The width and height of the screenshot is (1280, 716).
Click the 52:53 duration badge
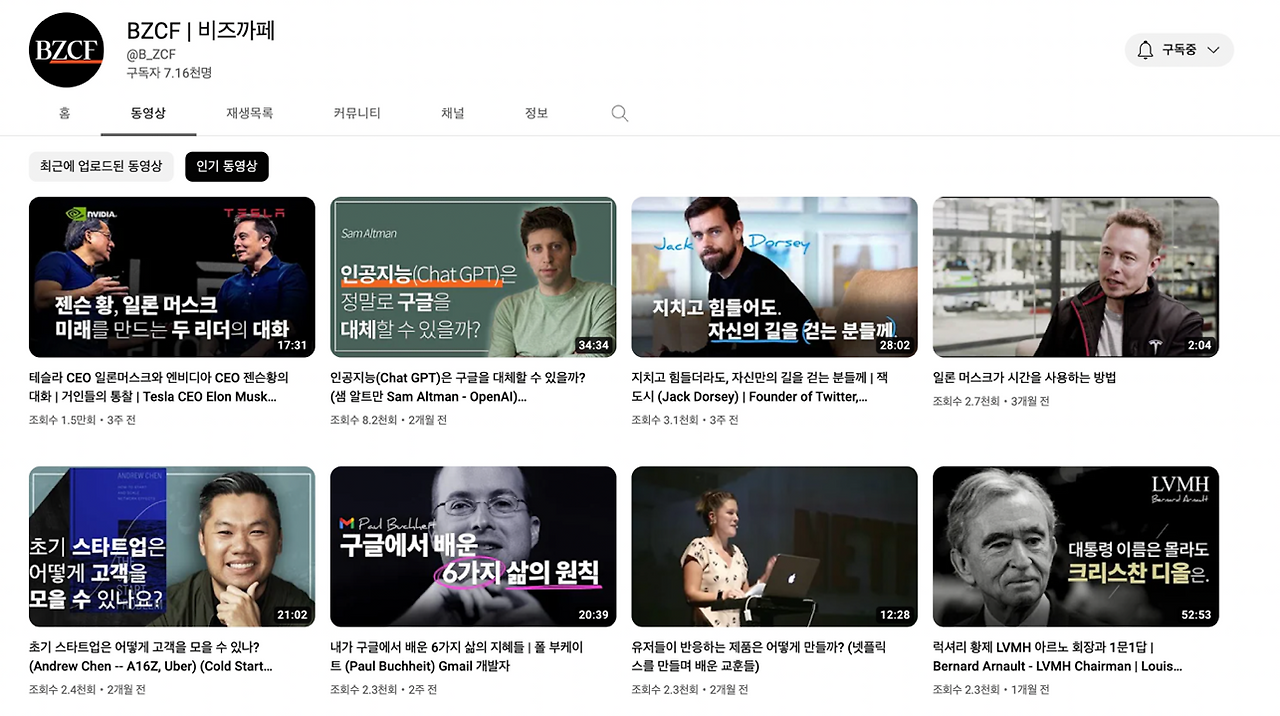[x=1196, y=615]
